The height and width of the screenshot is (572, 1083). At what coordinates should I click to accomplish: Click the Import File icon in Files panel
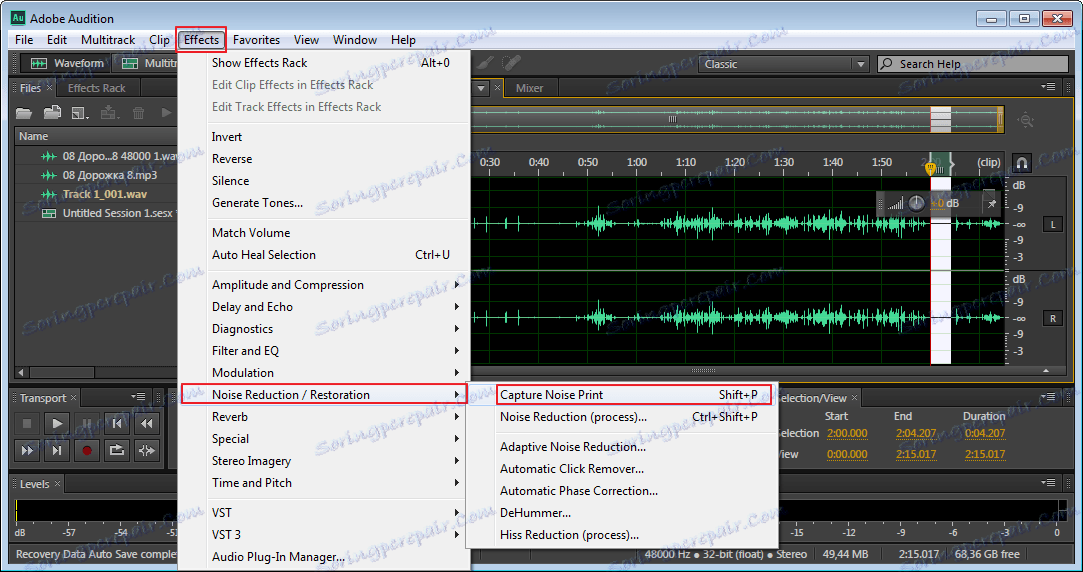coord(52,113)
